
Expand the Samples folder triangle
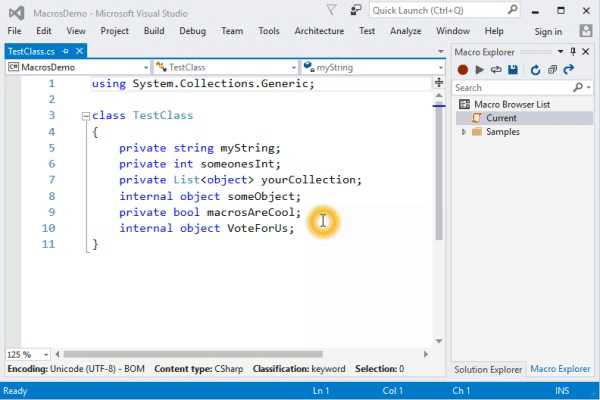[464, 132]
